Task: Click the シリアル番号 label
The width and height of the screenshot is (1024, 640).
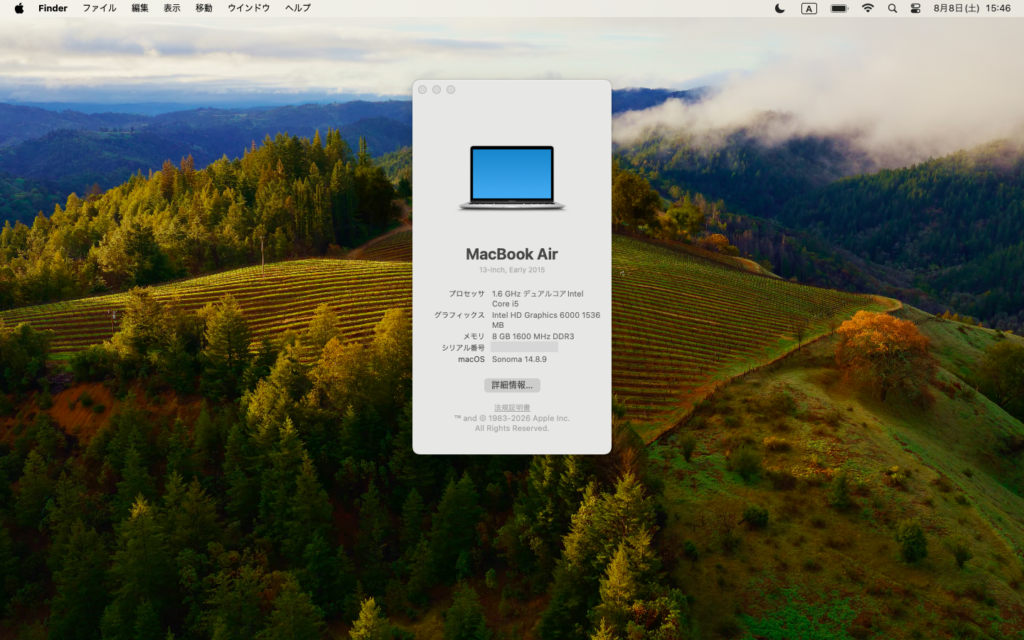Action: (463, 347)
